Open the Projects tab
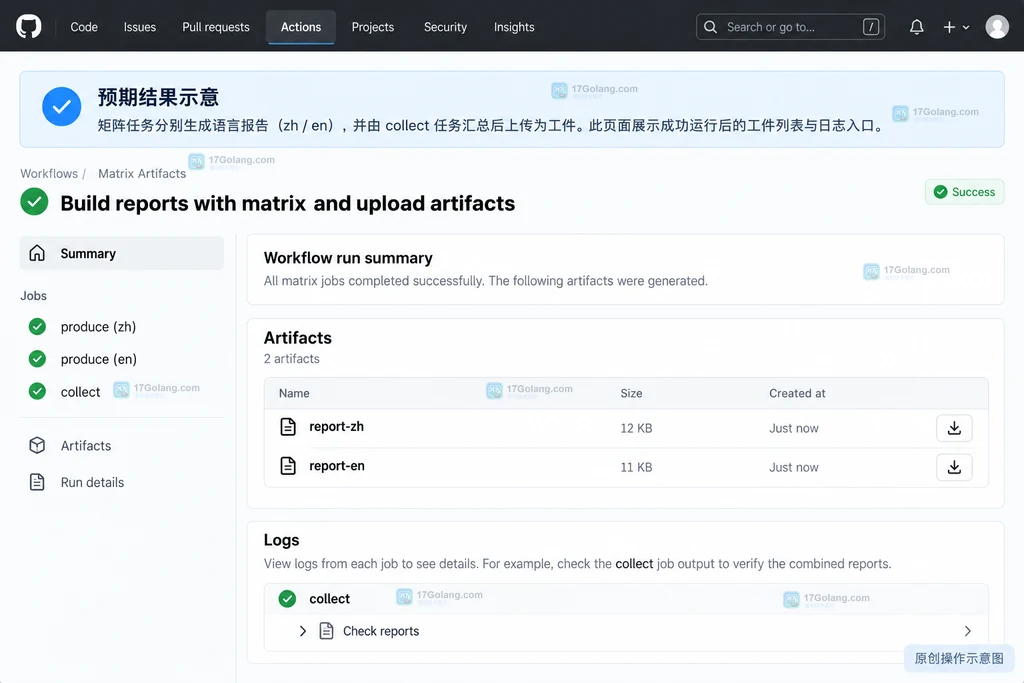This screenshot has width=1024, height=683. click(372, 27)
